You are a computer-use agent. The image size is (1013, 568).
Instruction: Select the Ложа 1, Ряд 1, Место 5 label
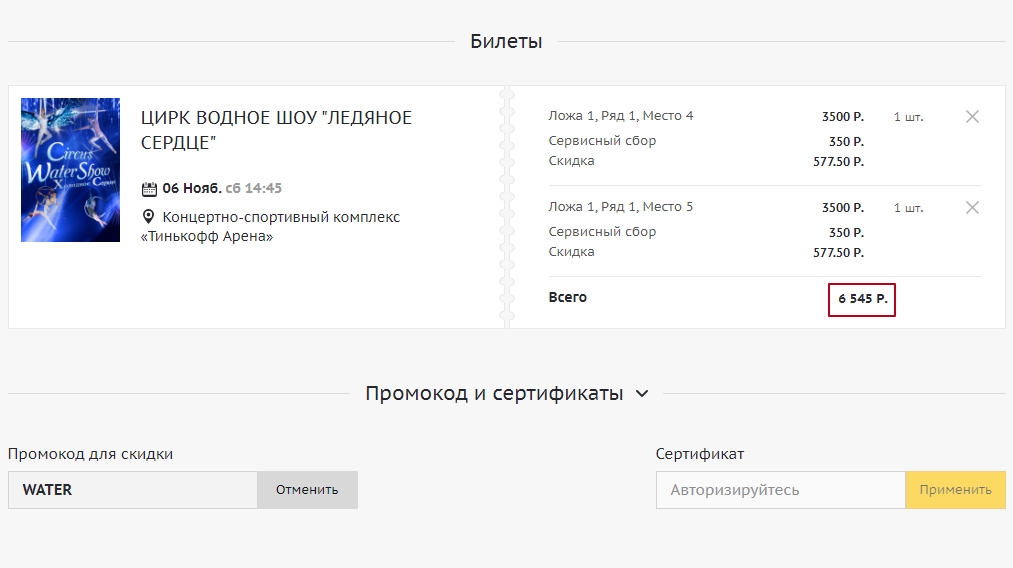(620, 207)
